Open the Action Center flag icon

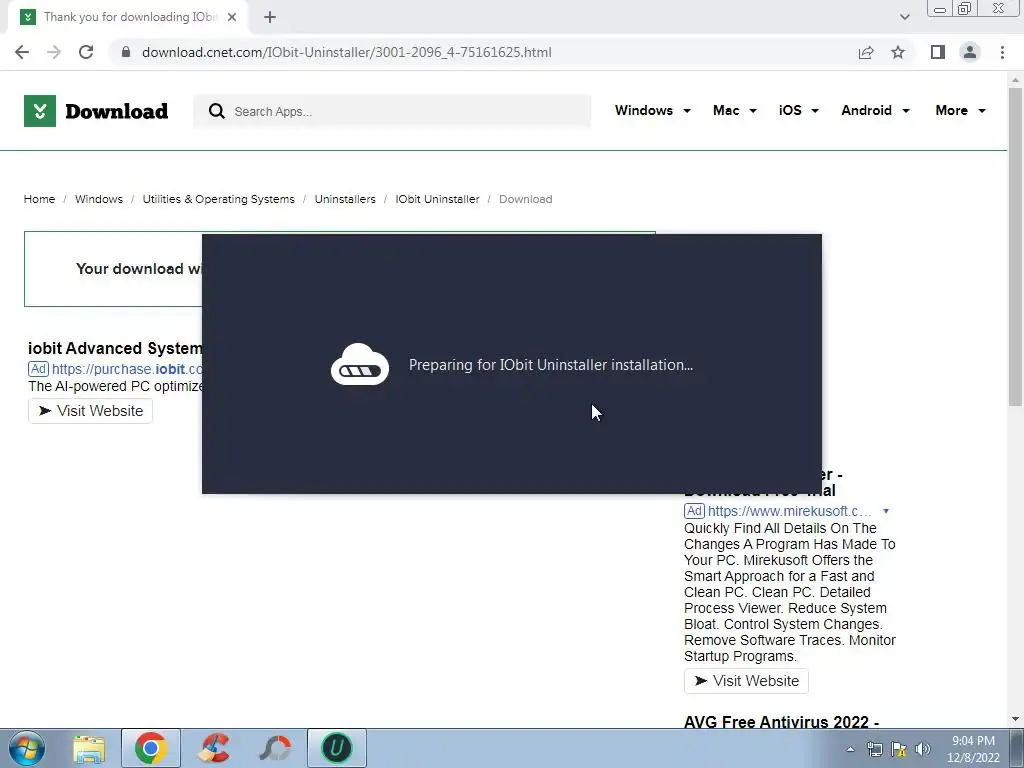[x=899, y=749]
